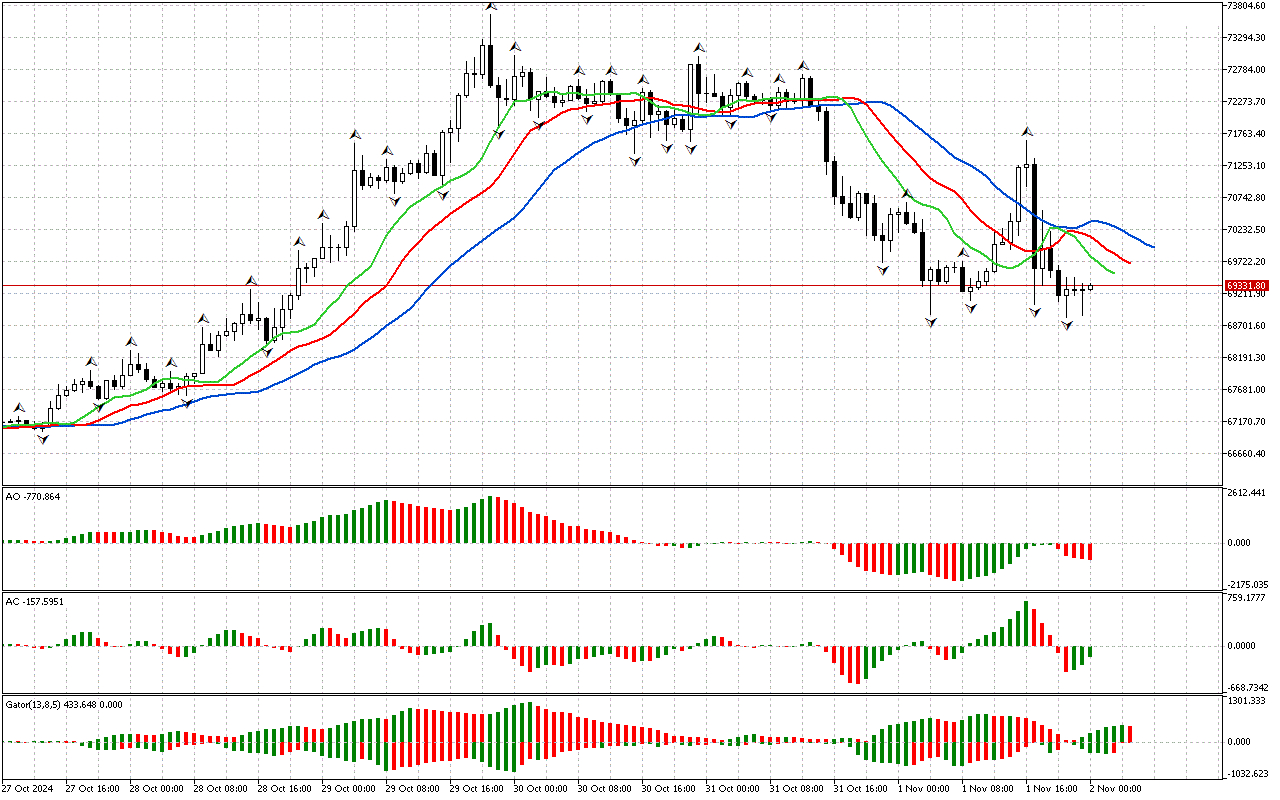Click the 68191.30 price axis value
The width and height of the screenshot is (1280, 800).
point(1248,358)
